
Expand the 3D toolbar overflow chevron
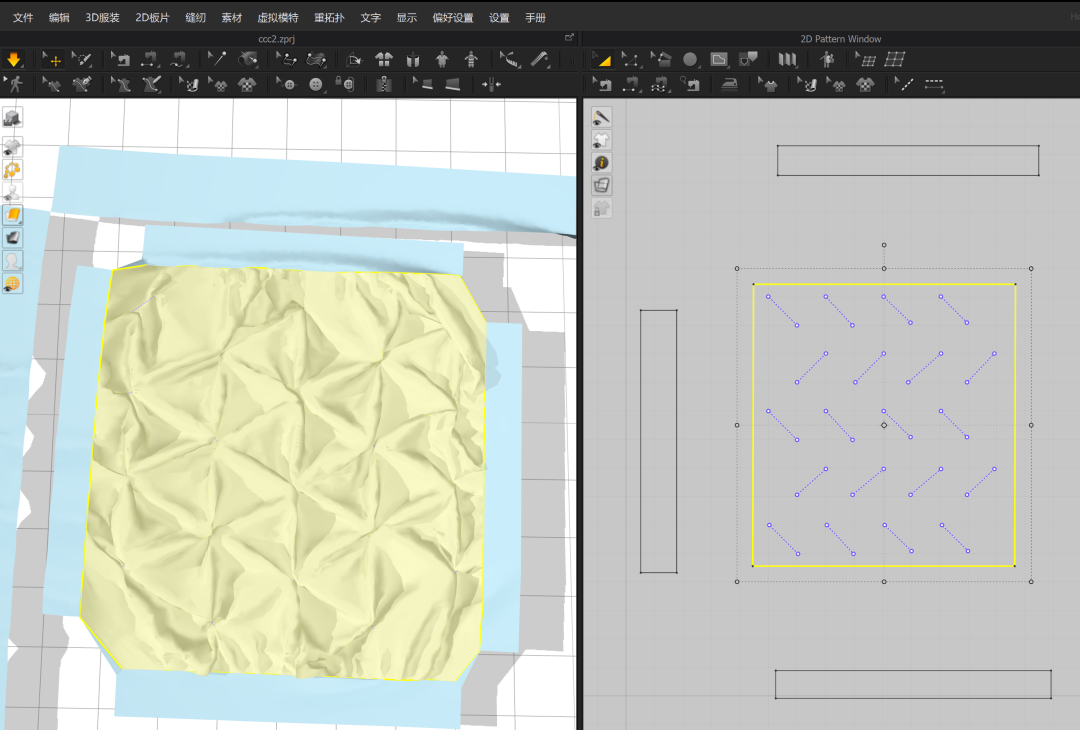570,61
